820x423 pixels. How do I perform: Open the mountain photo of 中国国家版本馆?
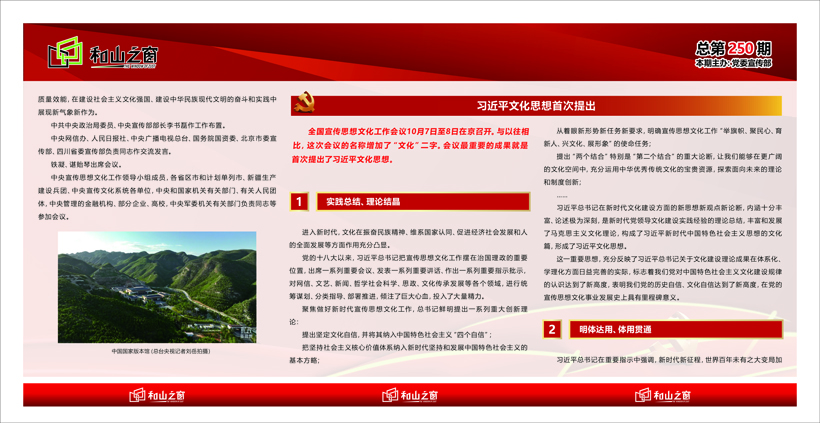point(157,287)
